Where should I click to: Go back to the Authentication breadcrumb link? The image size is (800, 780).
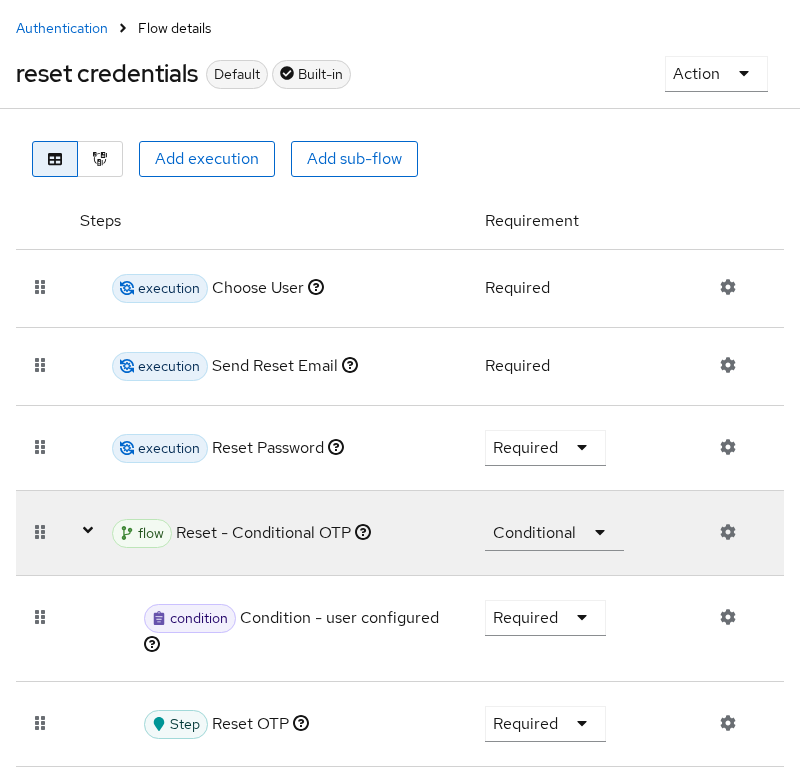pyautogui.click(x=62, y=28)
